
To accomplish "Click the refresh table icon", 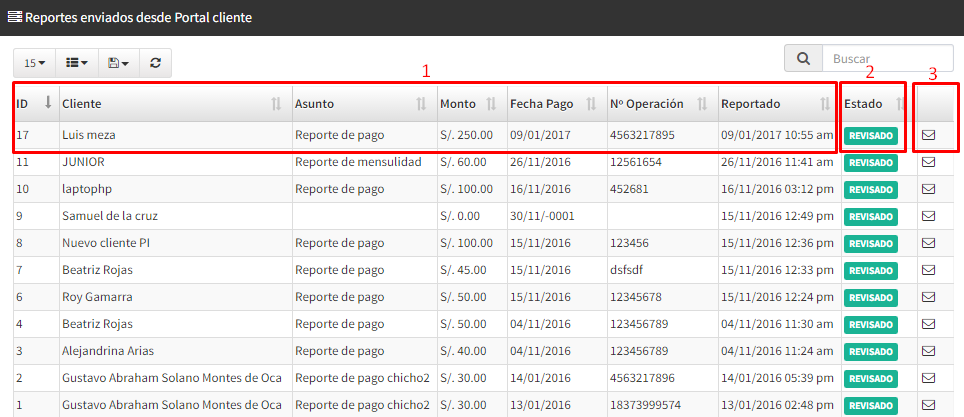I will coord(155,62).
